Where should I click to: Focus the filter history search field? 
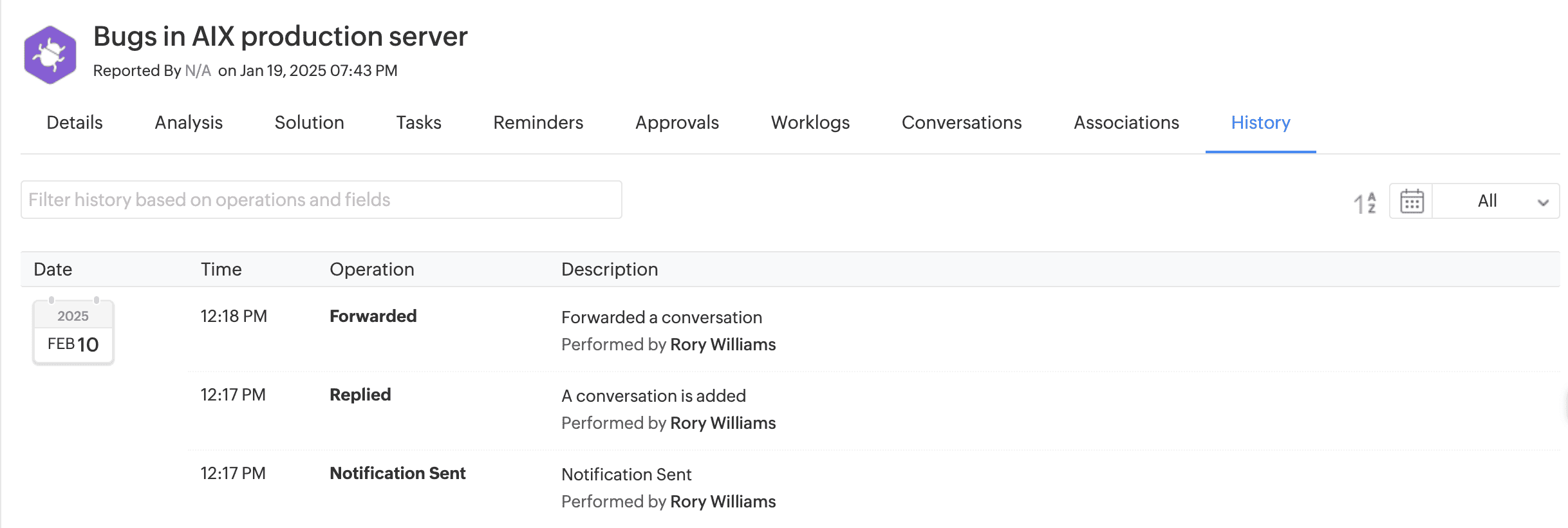tap(321, 200)
